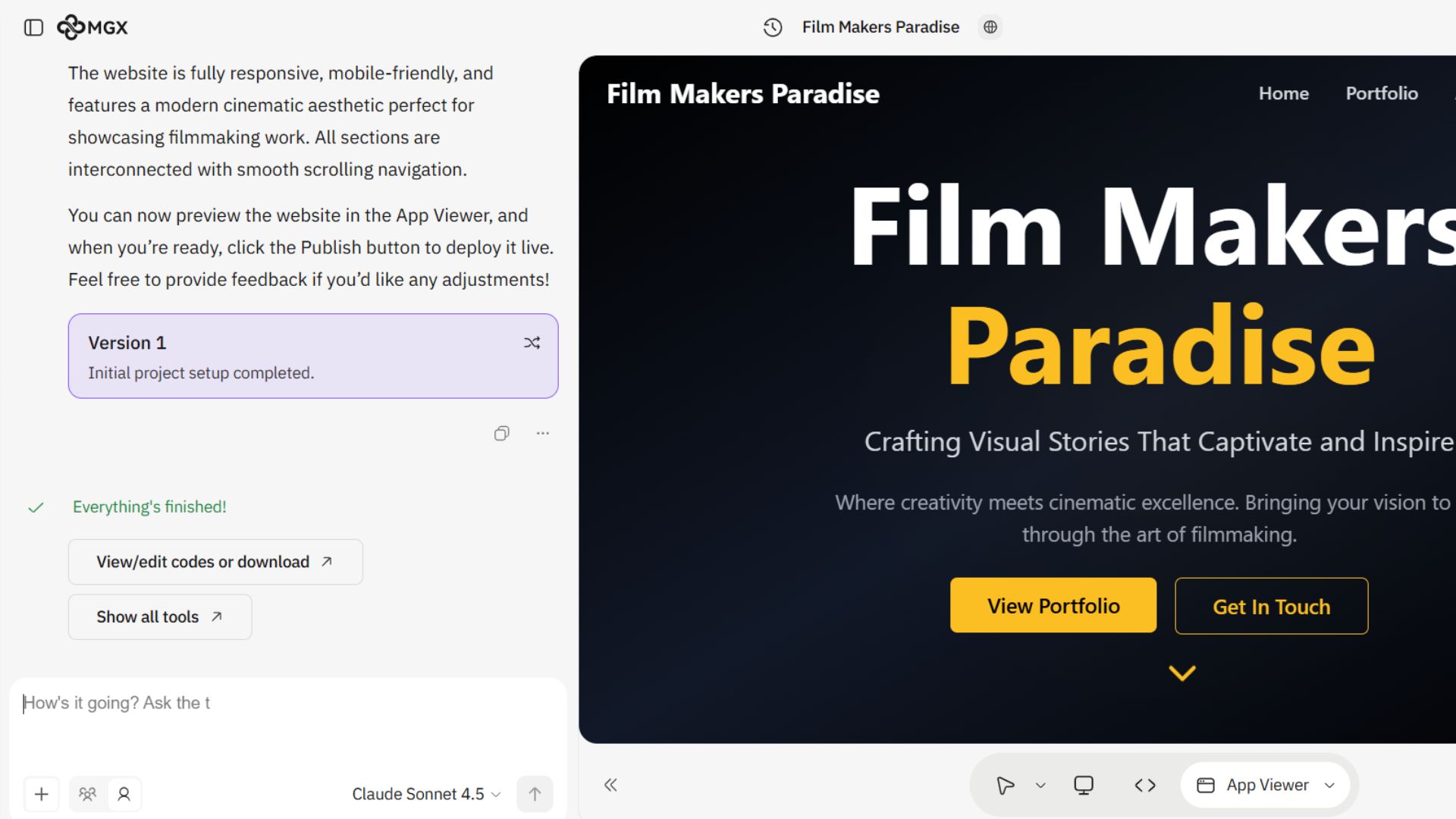Go to the Home nav item
Viewport: 1456px width, 819px height.
[1283, 93]
